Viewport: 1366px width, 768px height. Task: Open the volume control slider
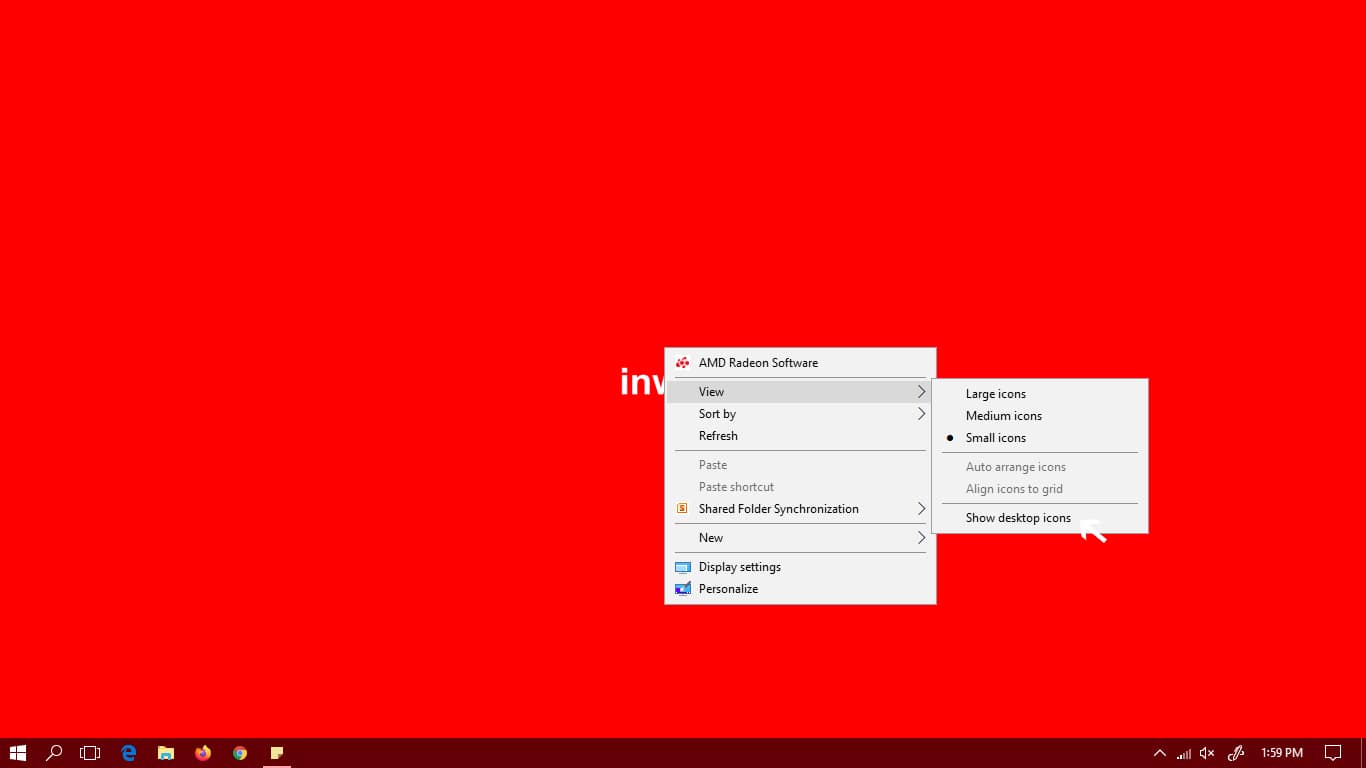[1206, 752]
